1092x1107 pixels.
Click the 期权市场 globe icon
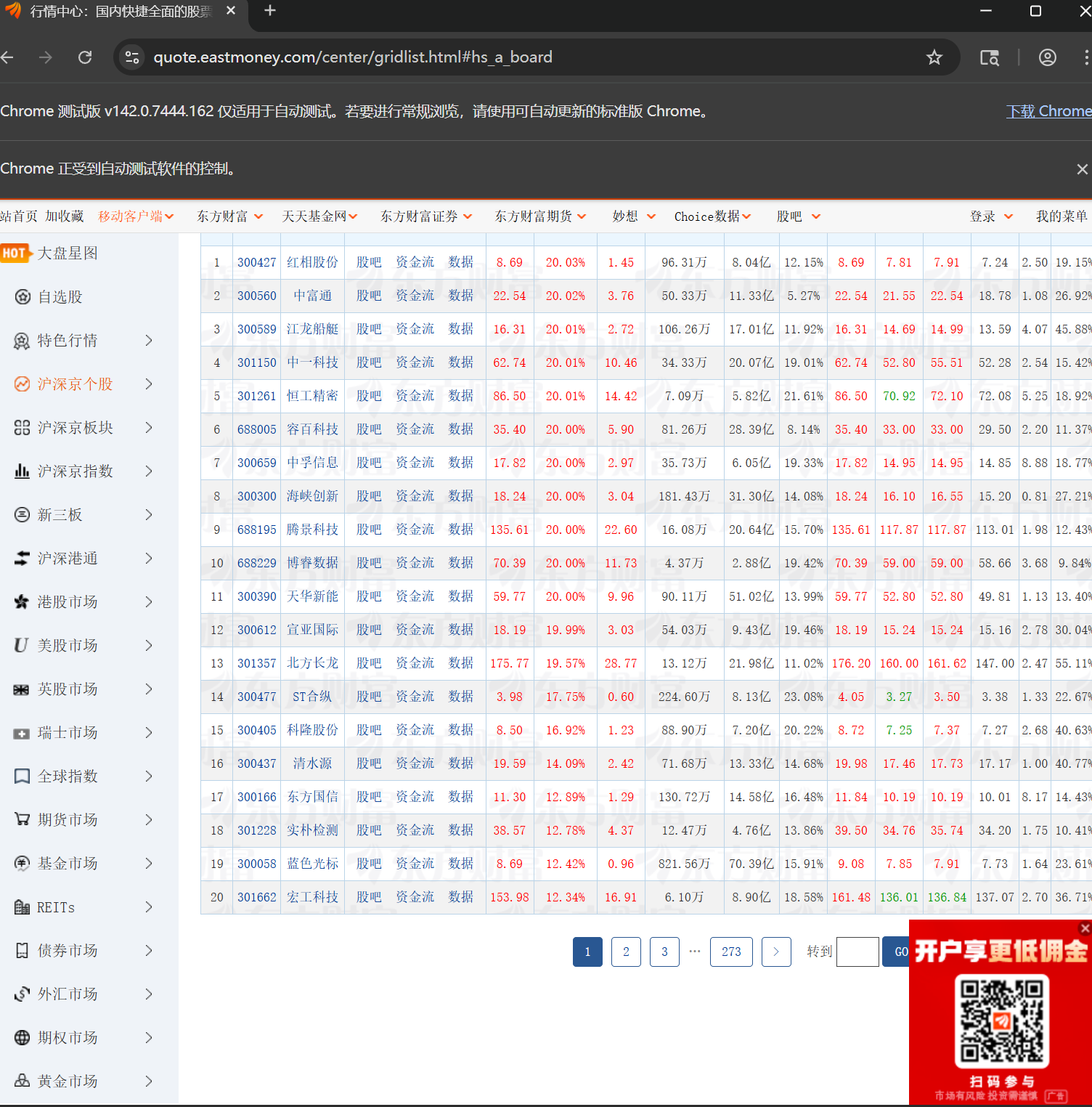click(23, 1037)
